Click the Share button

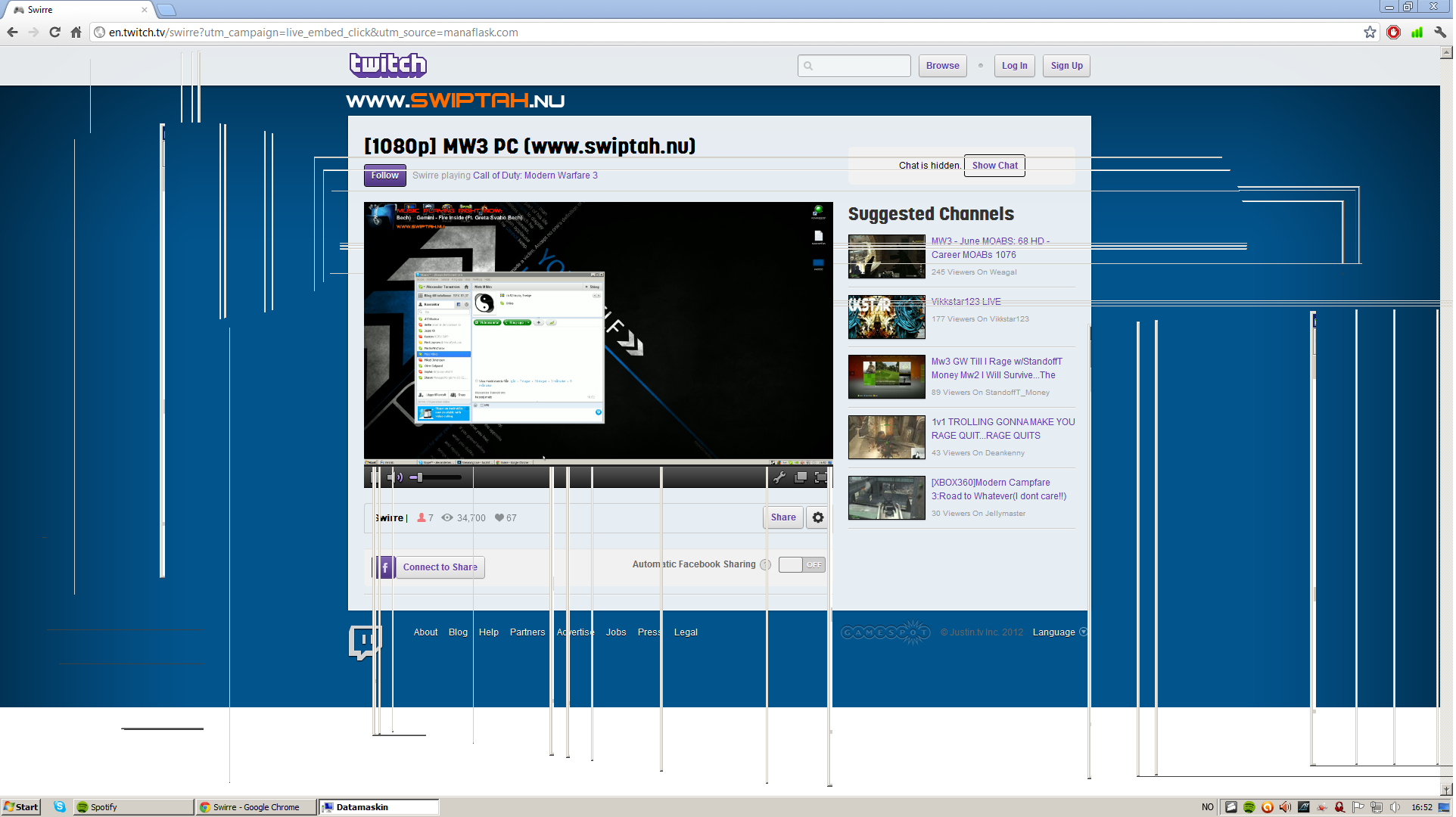click(x=783, y=517)
